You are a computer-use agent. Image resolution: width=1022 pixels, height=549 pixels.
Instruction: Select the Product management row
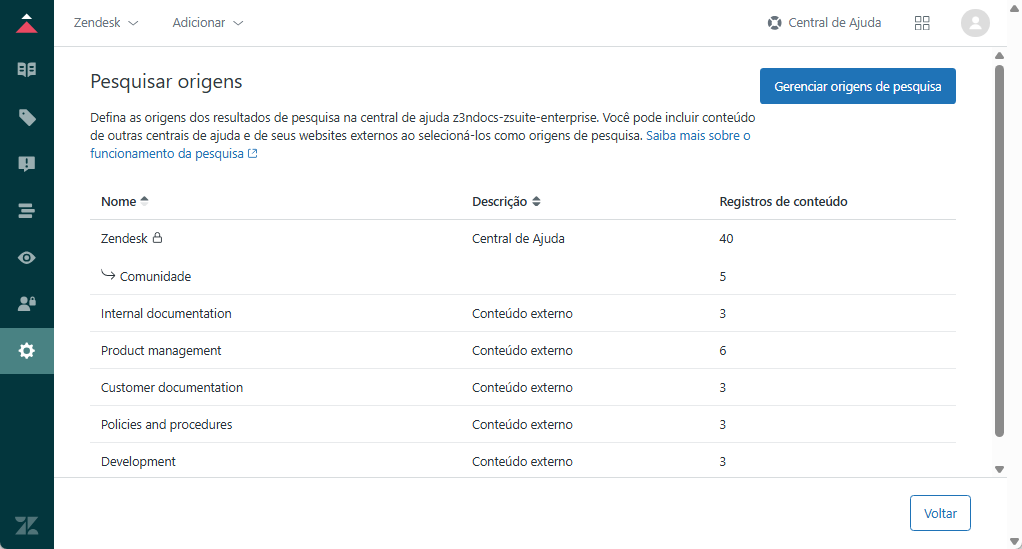pyautogui.click(x=161, y=351)
